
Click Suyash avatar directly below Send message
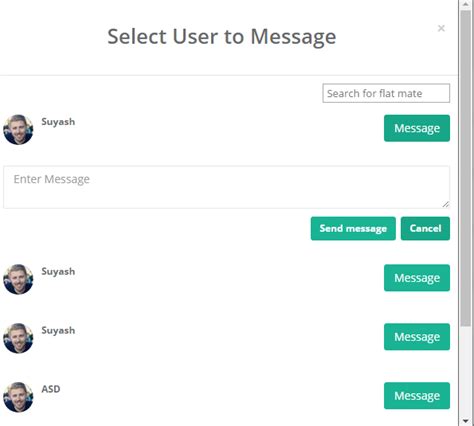point(18,279)
